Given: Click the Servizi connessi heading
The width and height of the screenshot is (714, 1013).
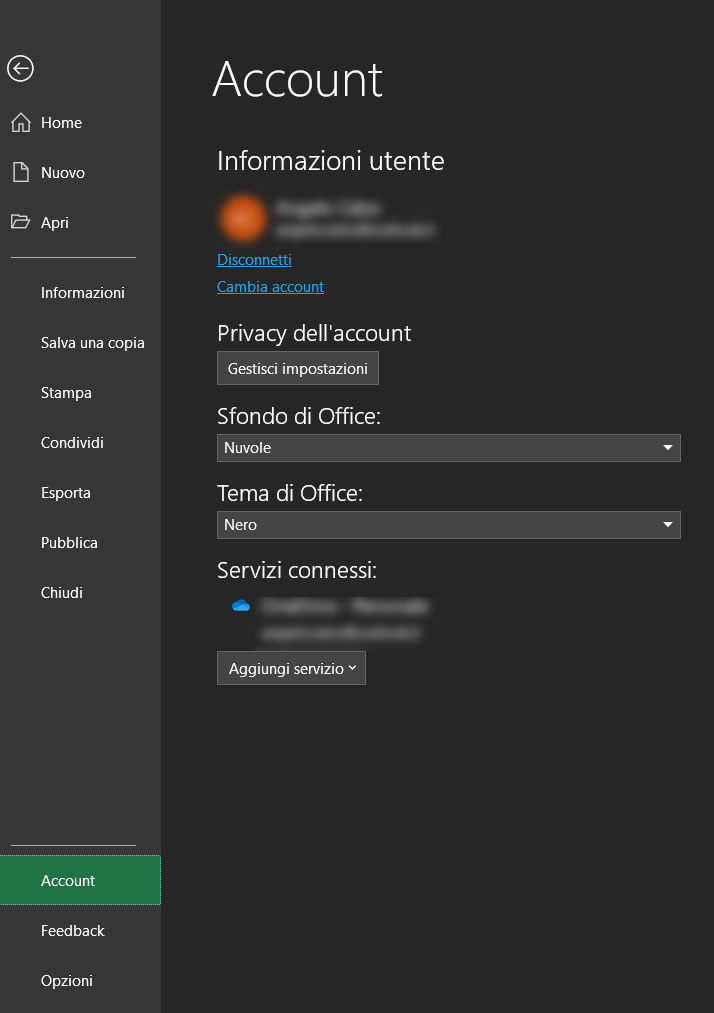Looking at the screenshot, I should click(297, 570).
